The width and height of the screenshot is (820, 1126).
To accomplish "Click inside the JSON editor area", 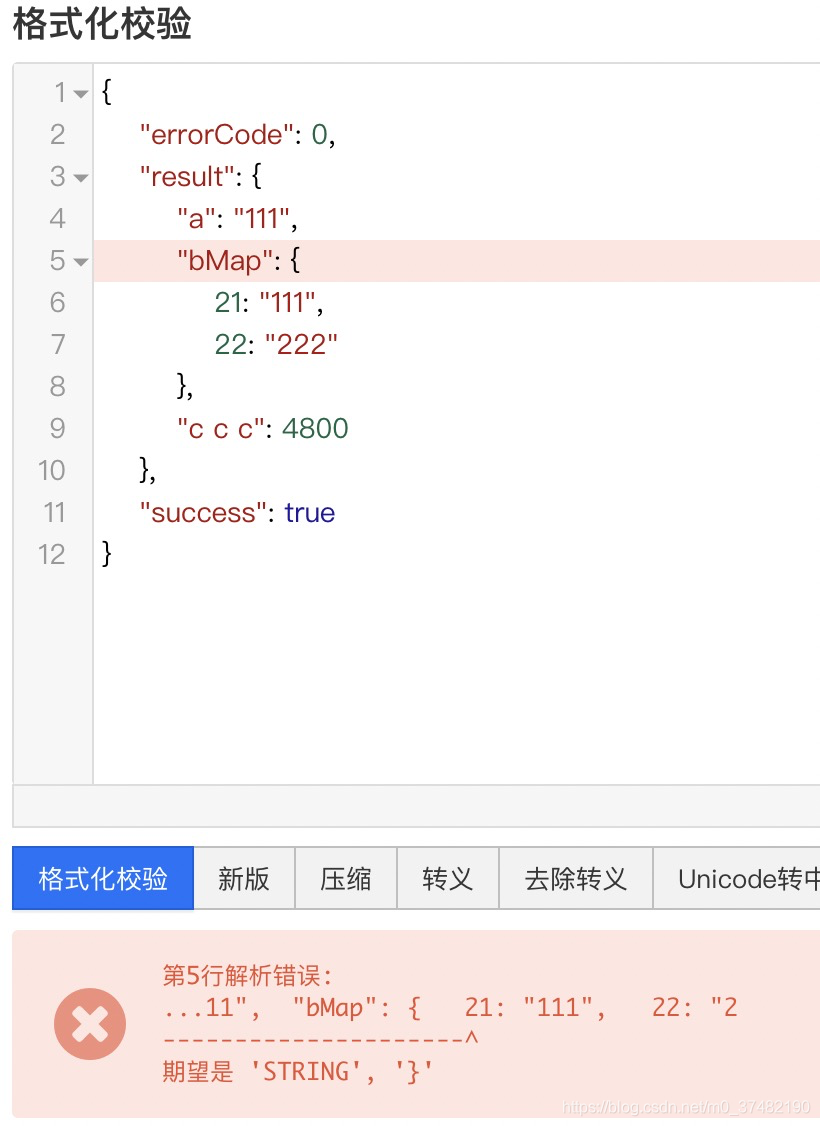I will click(x=400, y=650).
